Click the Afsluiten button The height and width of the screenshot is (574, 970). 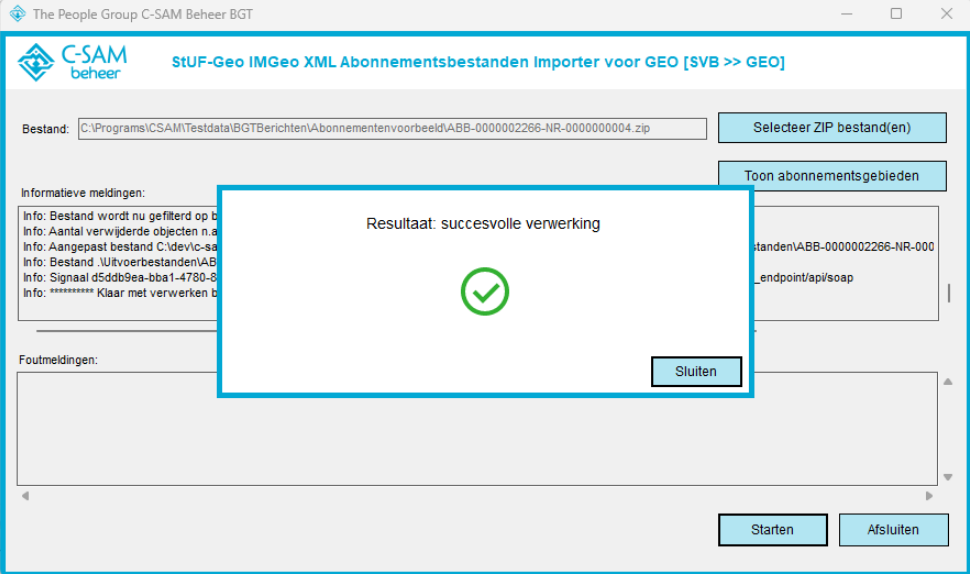[893, 529]
